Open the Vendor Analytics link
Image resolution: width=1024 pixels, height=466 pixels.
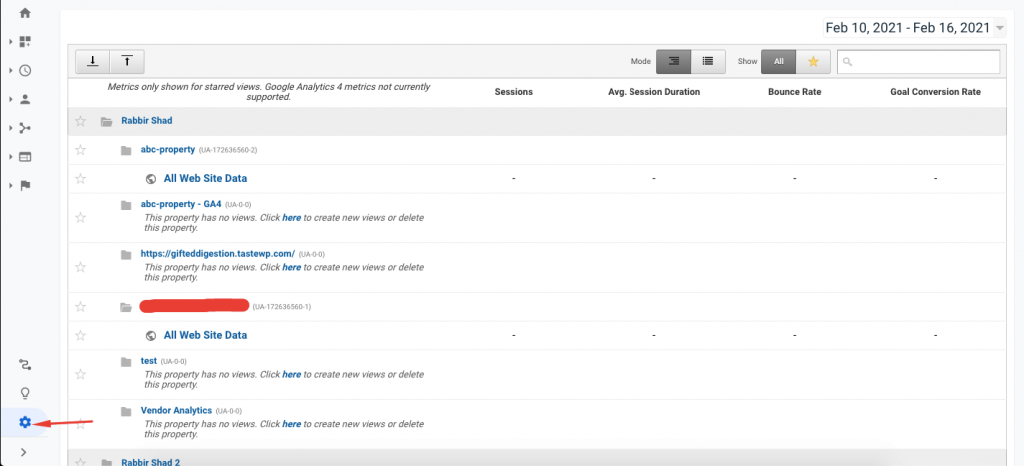176,411
